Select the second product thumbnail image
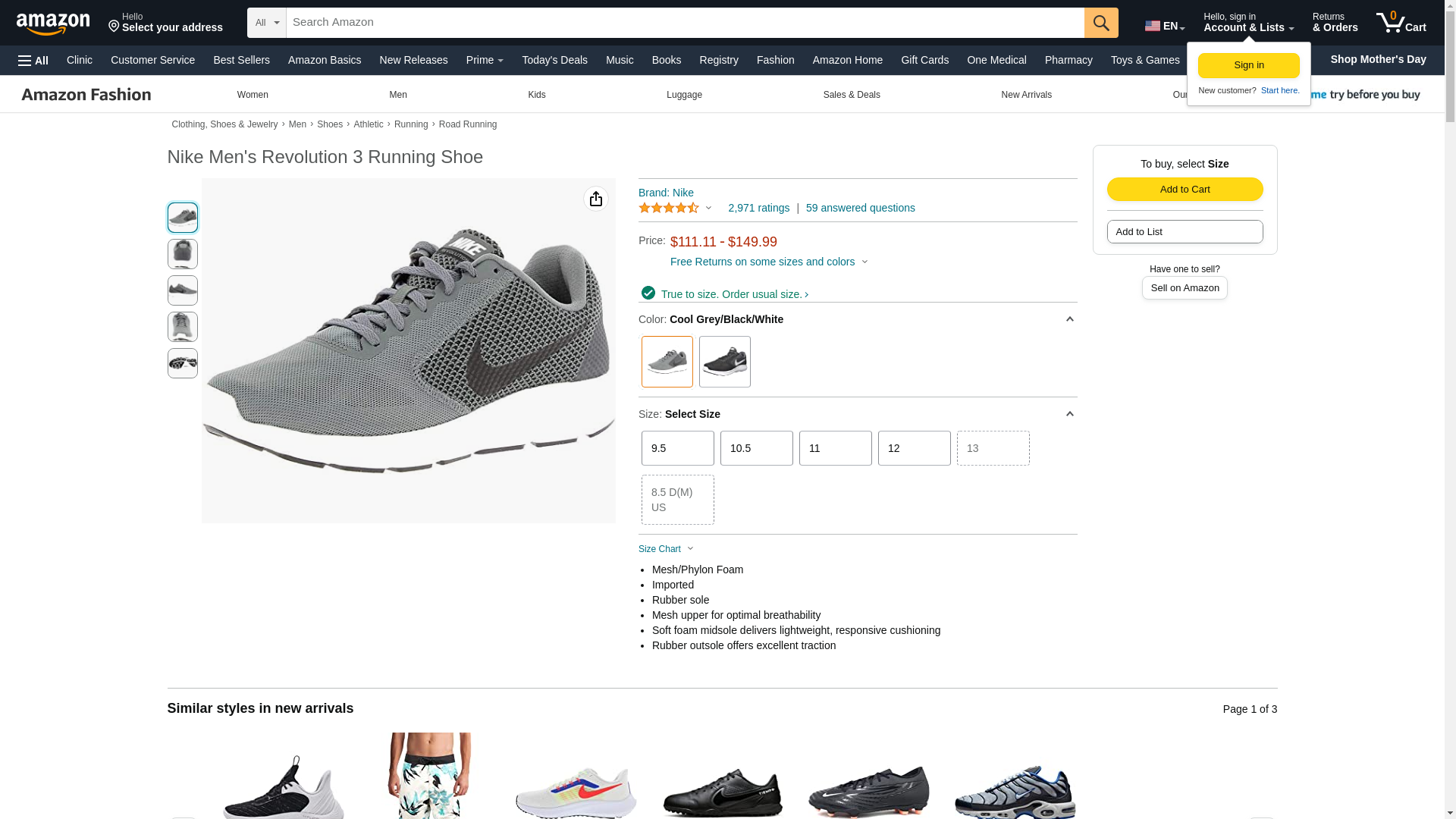1456x819 pixels. pos(183,254)
